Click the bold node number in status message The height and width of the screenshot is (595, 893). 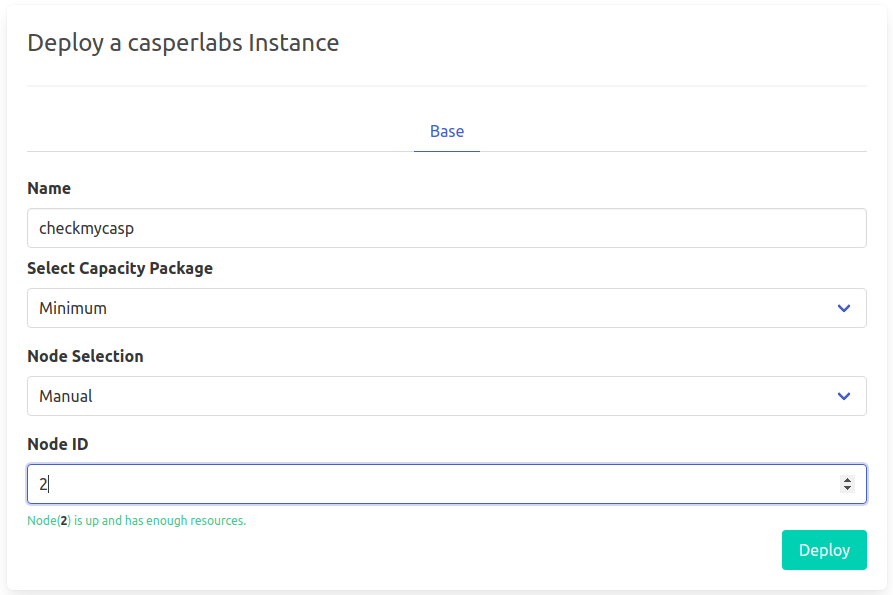64,521
